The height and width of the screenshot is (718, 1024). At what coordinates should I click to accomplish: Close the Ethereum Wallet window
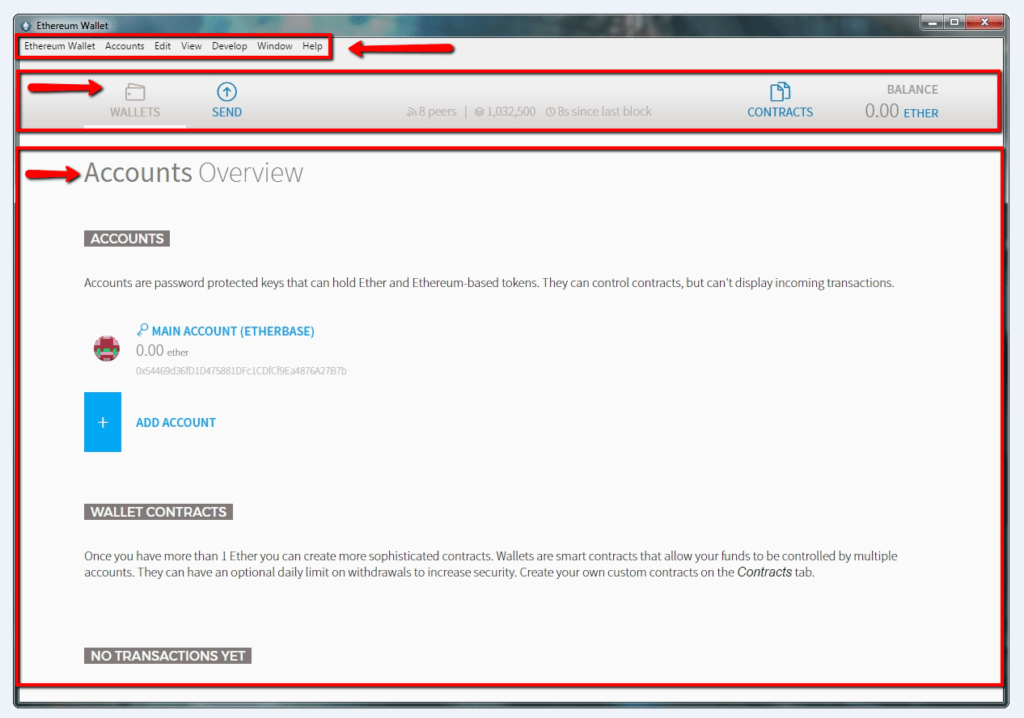(x=984, y=22)
